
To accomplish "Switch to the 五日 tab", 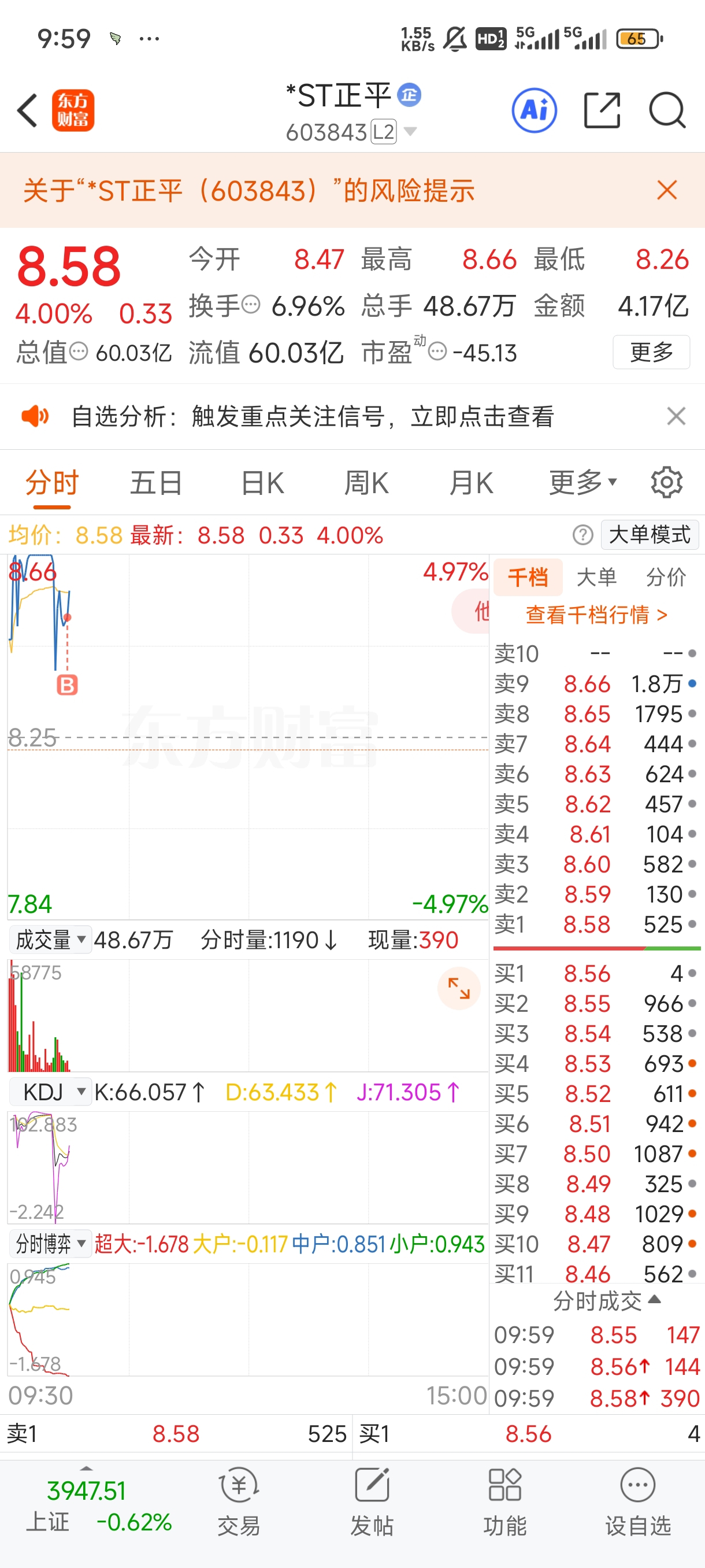I will click(x=157, y=483).
